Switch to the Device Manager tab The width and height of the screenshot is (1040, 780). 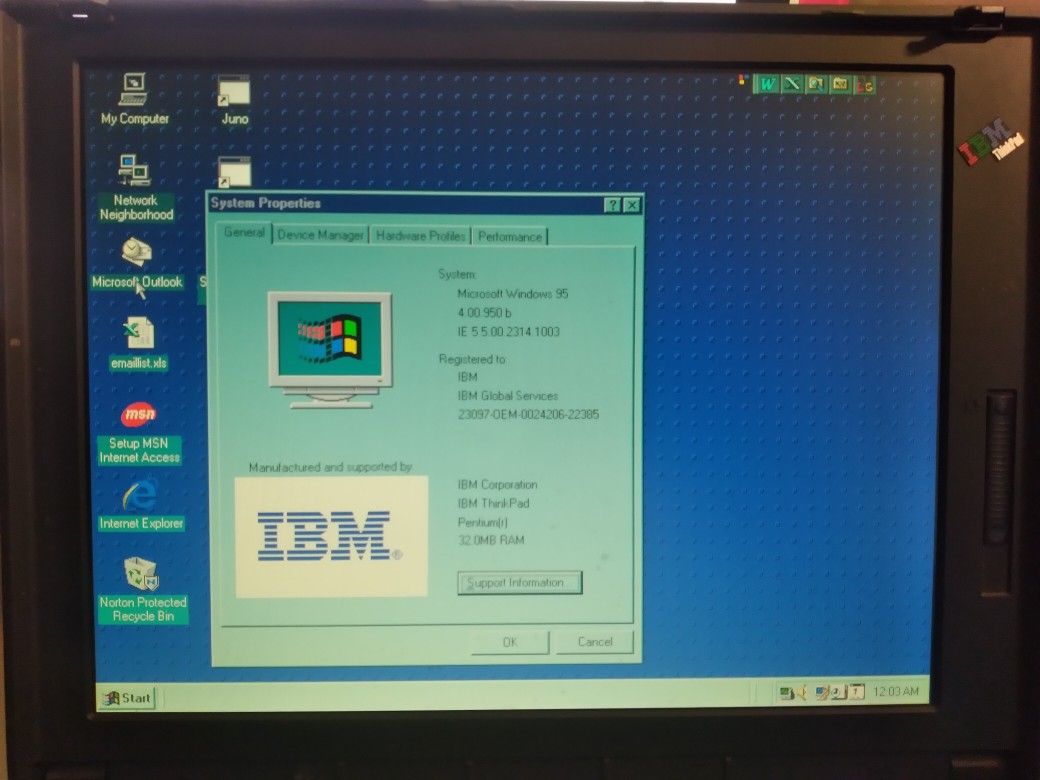[x=320, y=235]
